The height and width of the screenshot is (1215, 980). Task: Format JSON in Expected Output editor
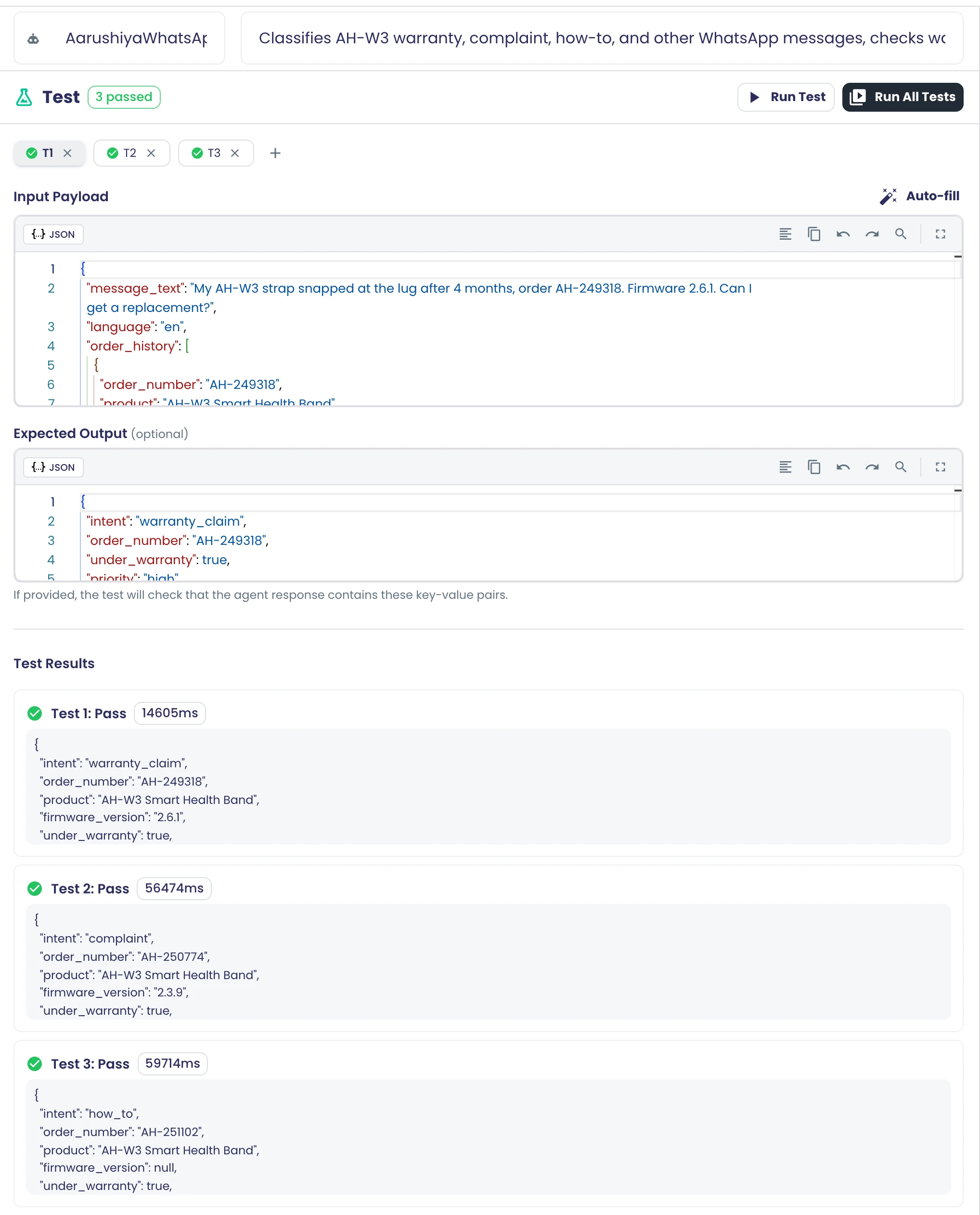(x=785, y=467)
